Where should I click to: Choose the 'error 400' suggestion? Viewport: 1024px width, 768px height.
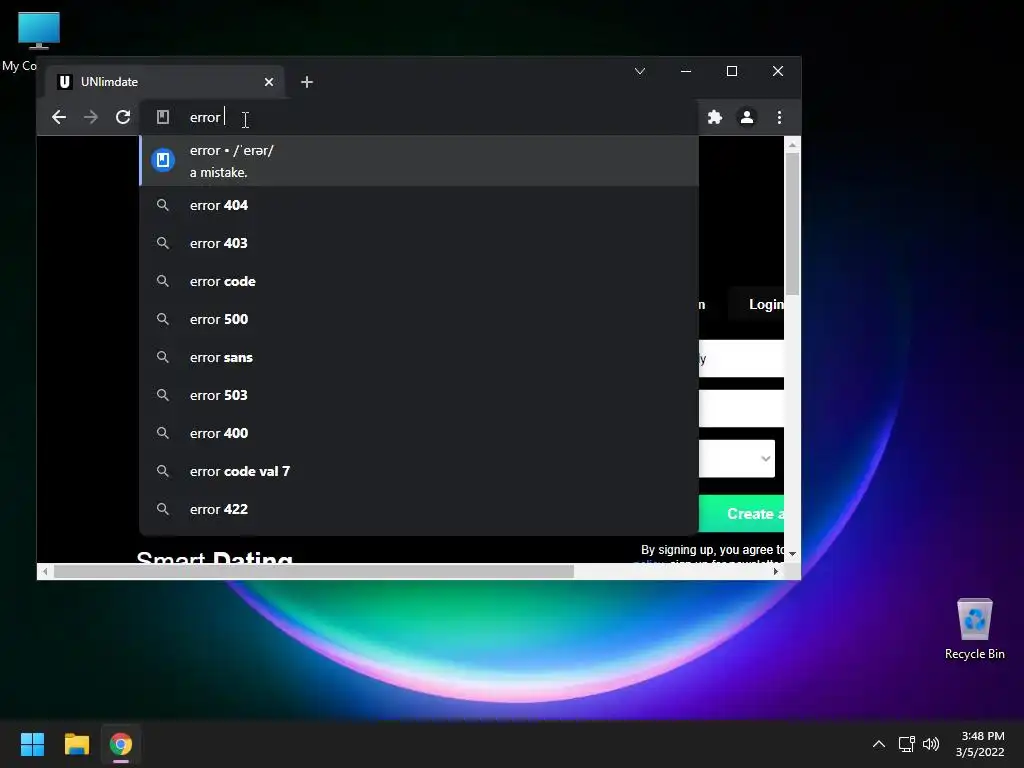(x=419, y=433)
